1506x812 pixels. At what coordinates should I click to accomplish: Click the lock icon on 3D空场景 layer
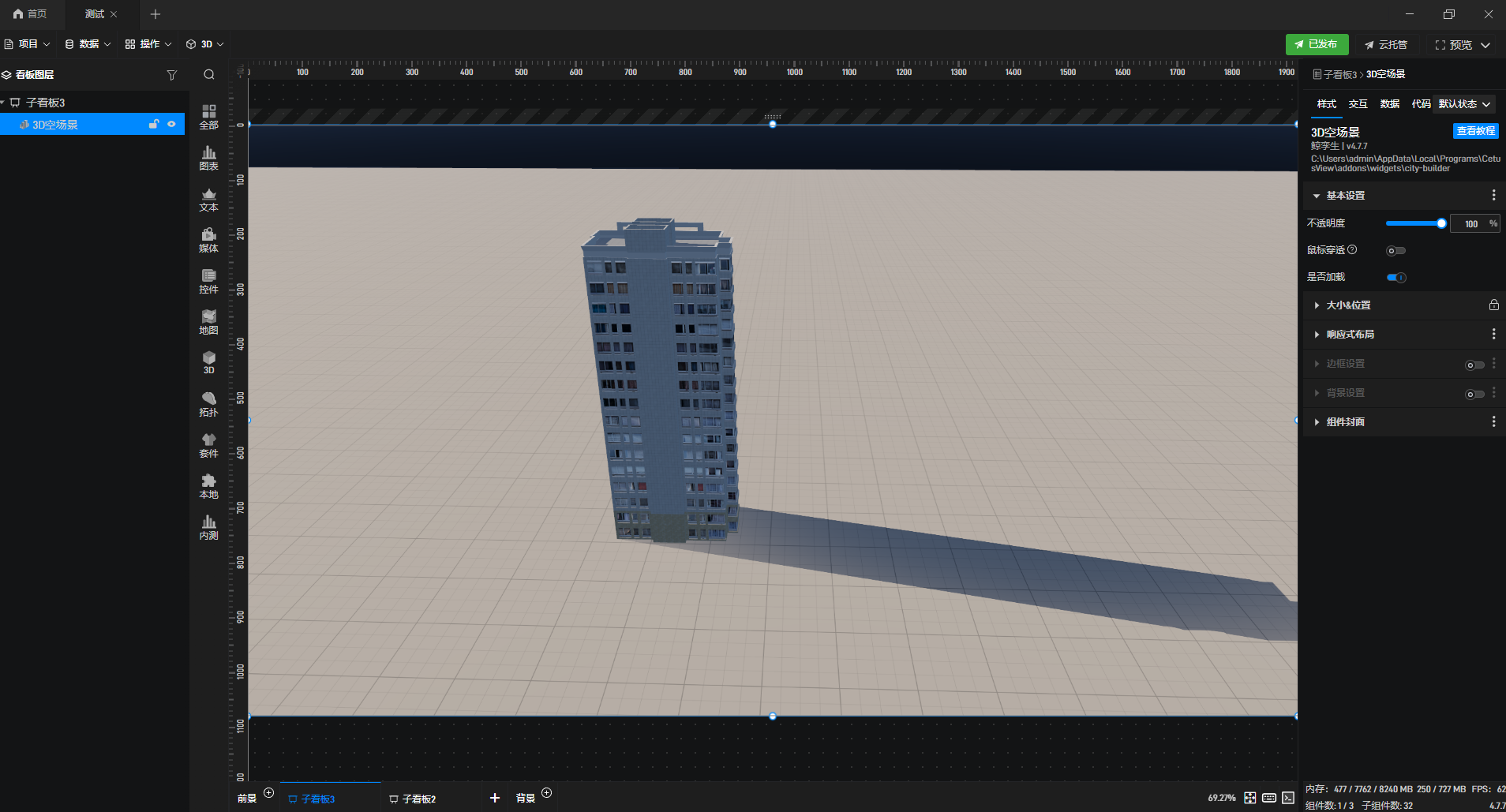154,124
